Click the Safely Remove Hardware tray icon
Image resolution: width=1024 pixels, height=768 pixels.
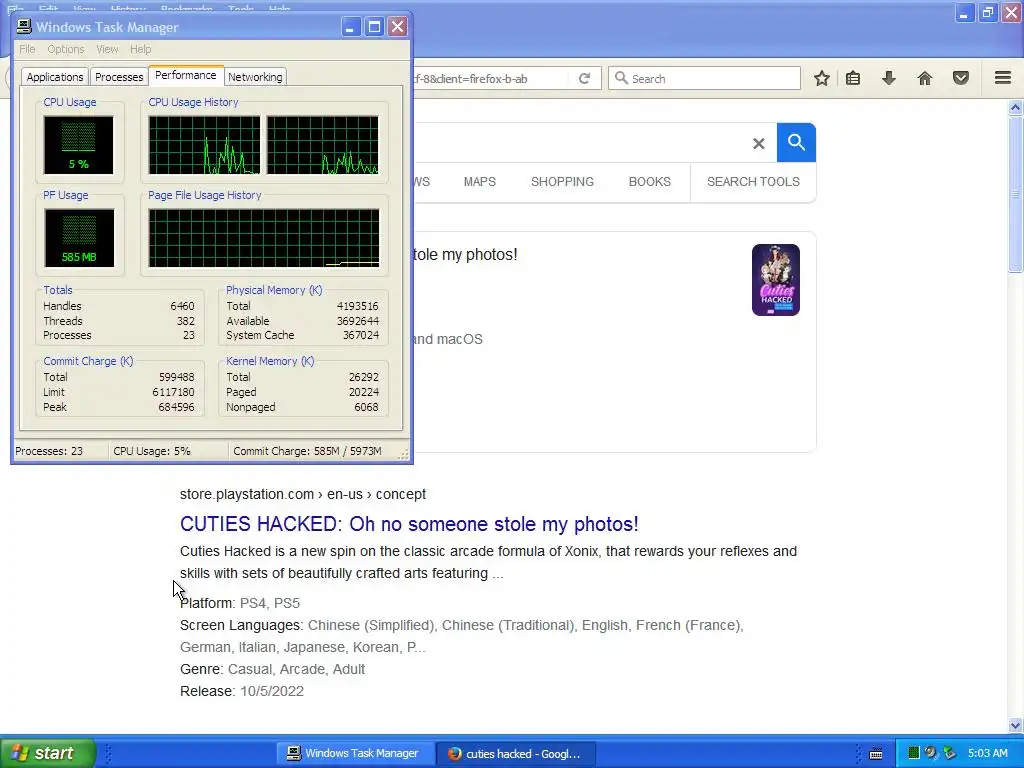[x=950, y=754]
